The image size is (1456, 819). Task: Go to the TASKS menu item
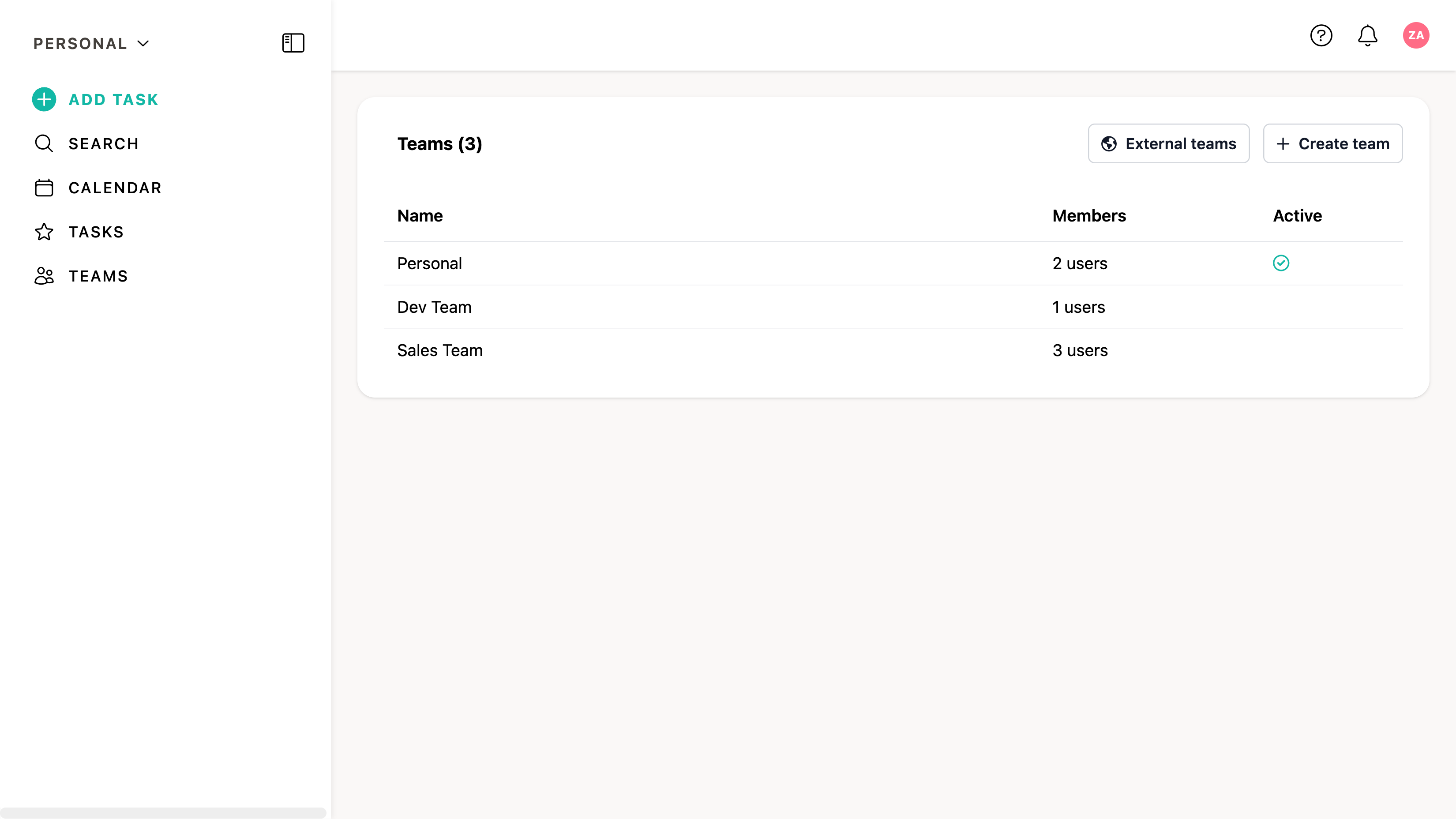pyautogui.click(x=96, y=232)
